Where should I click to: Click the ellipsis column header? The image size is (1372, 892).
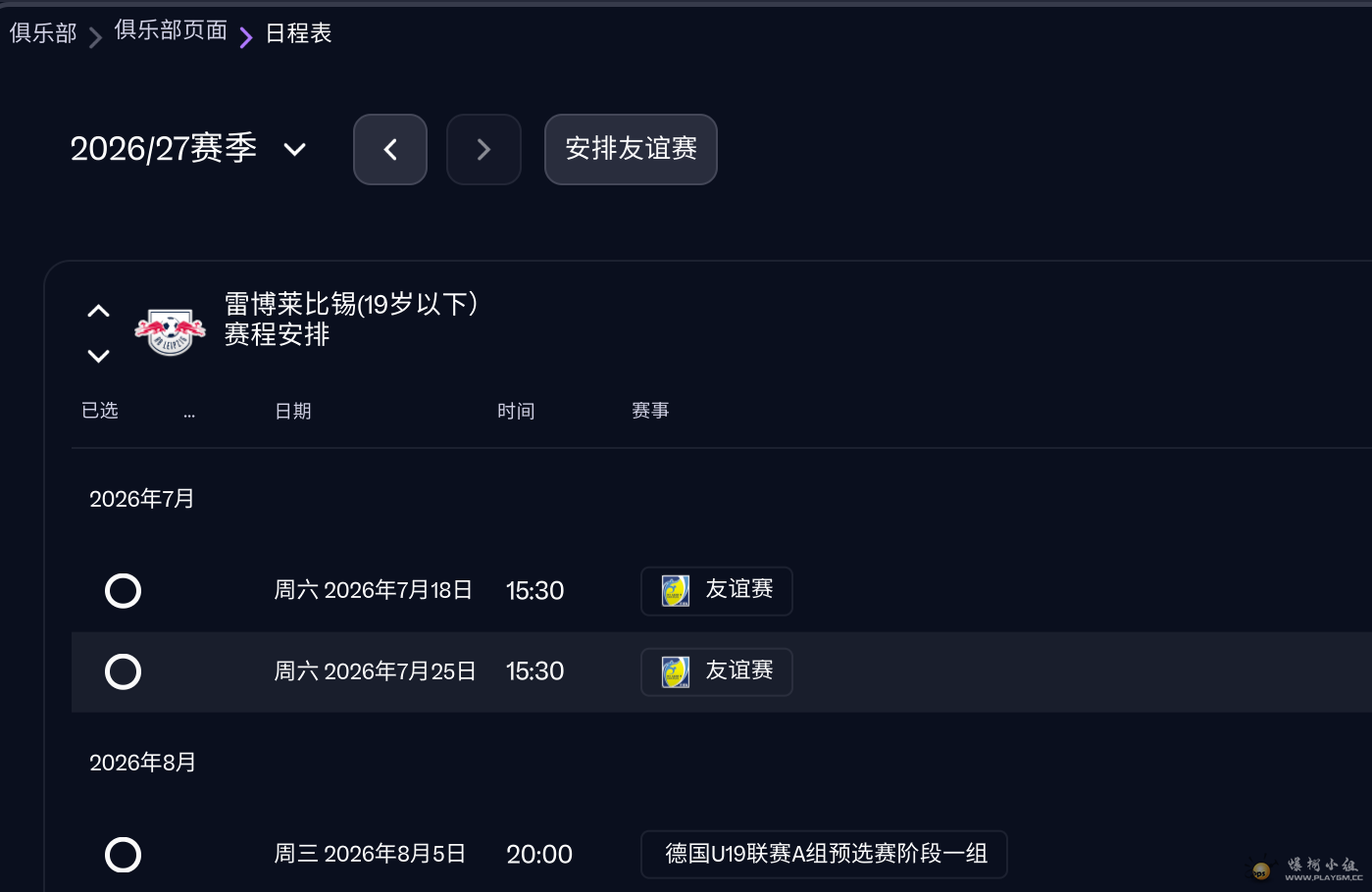point(189,413)
